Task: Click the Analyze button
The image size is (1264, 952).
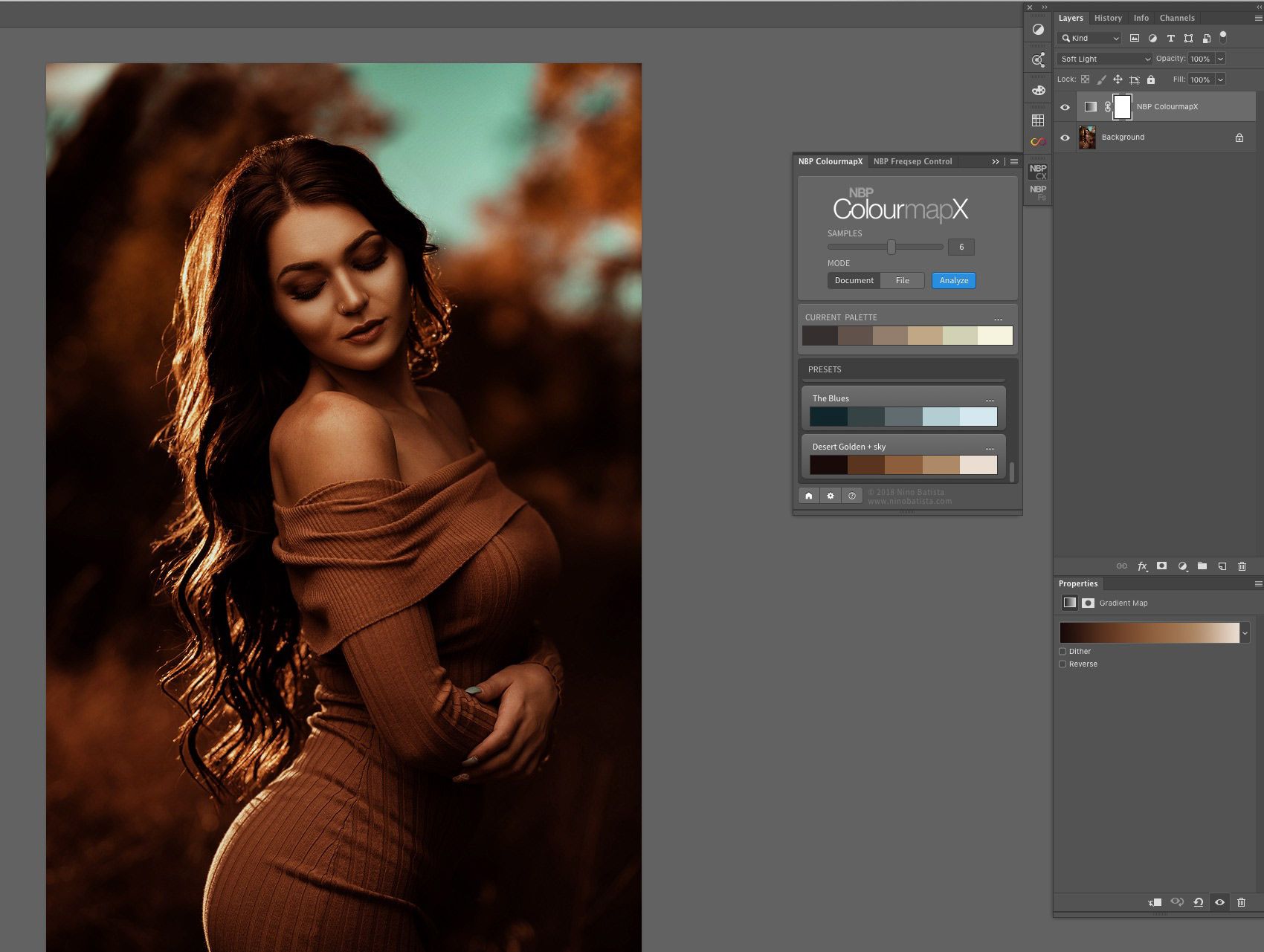Action: [953, 280]
